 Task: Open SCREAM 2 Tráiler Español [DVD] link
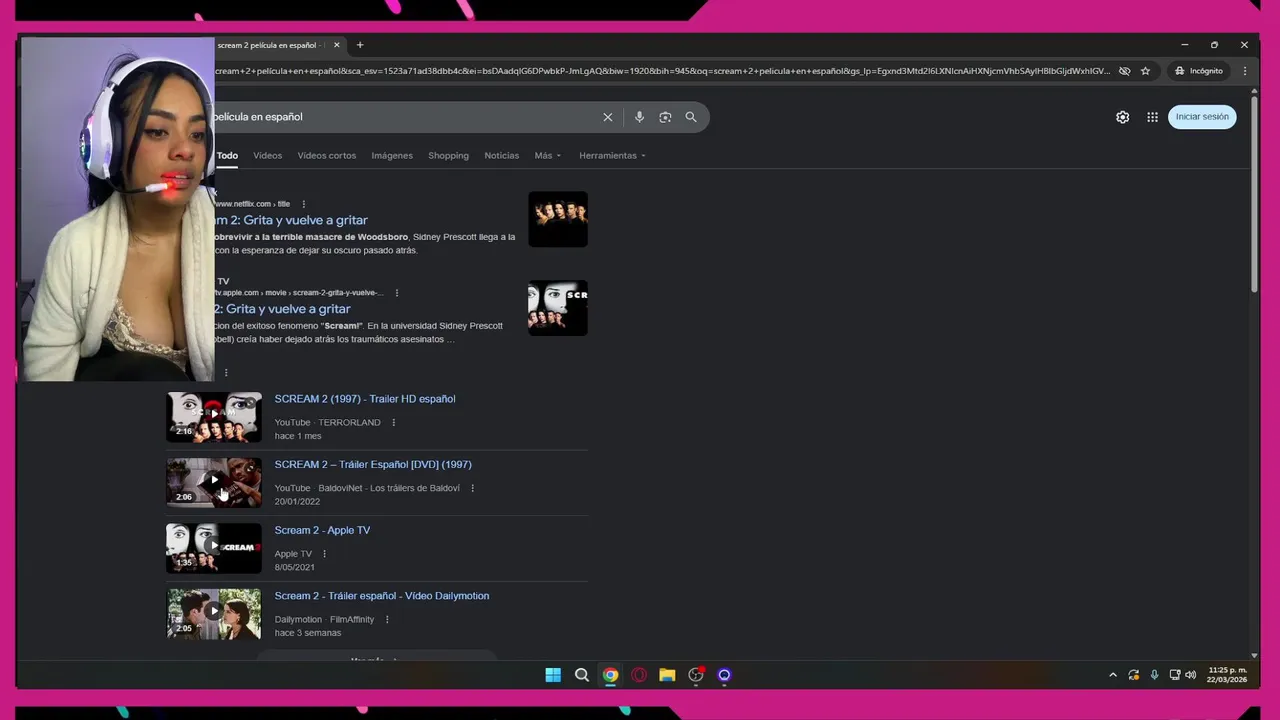point(373,465)
